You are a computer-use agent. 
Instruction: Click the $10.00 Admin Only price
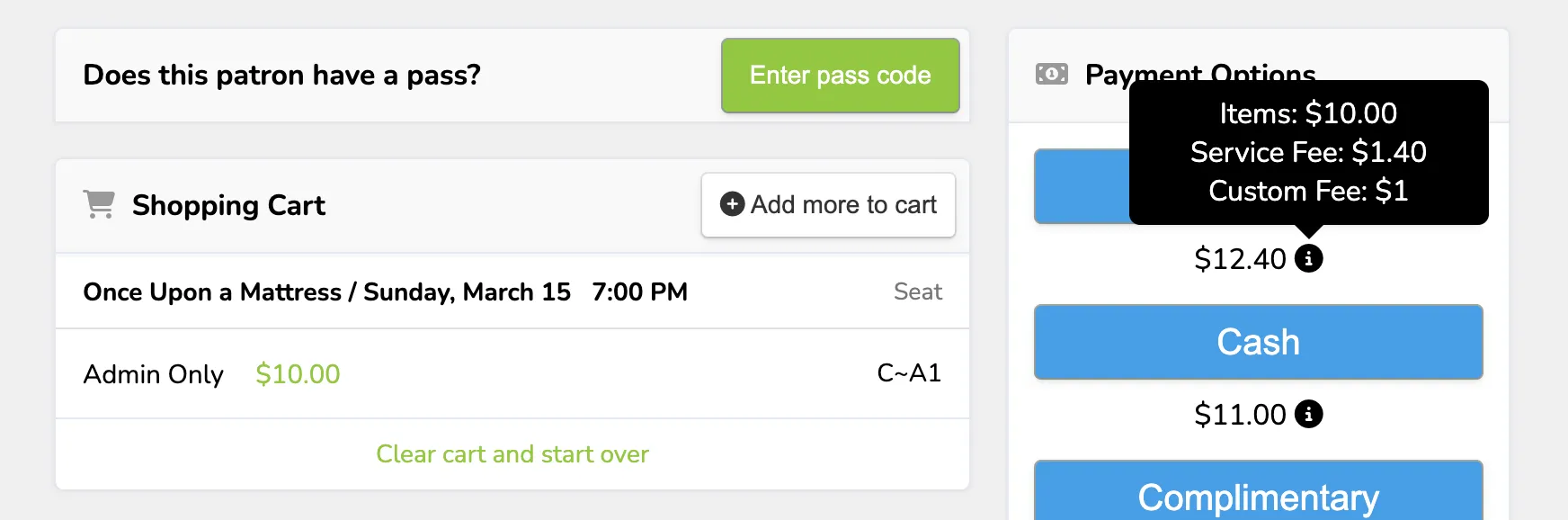298,374
